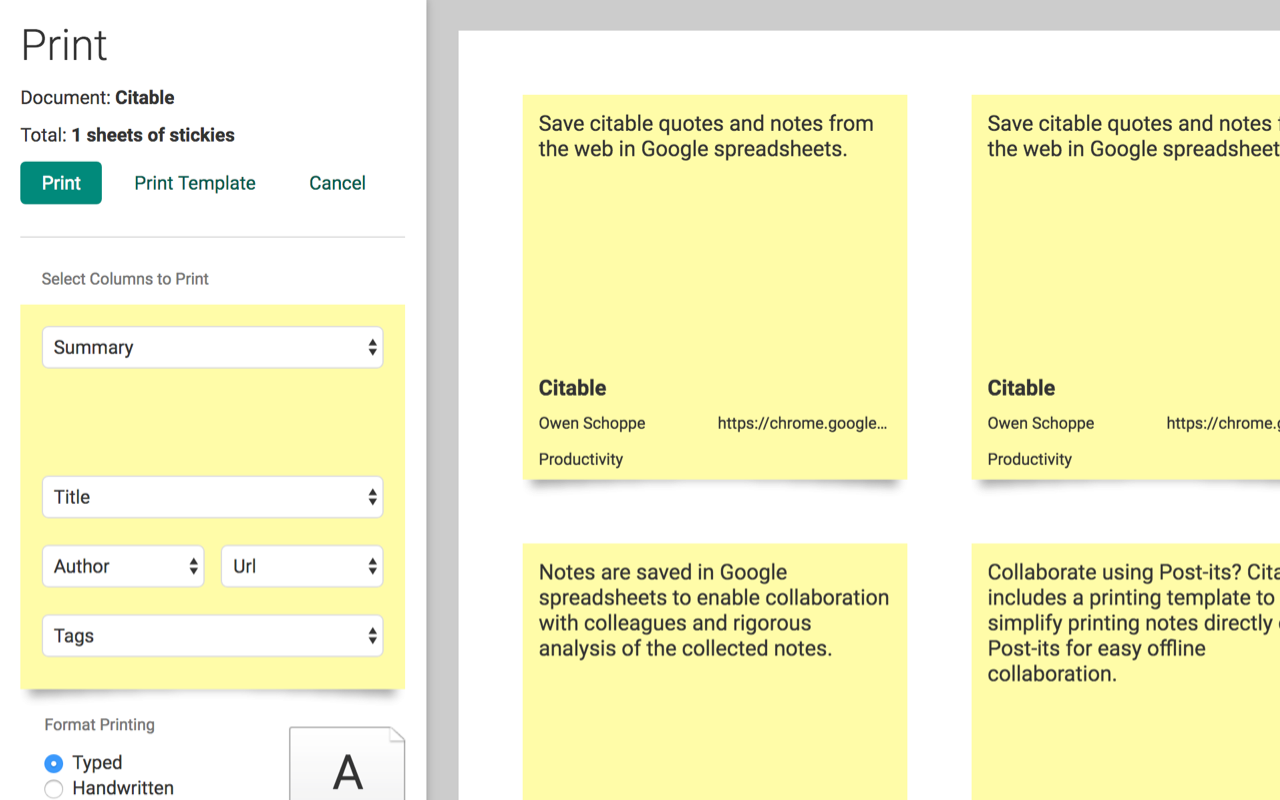This screenshot has width=1280, height=800.
Task: Open the Author column dropdown
Action: (123, 566)
